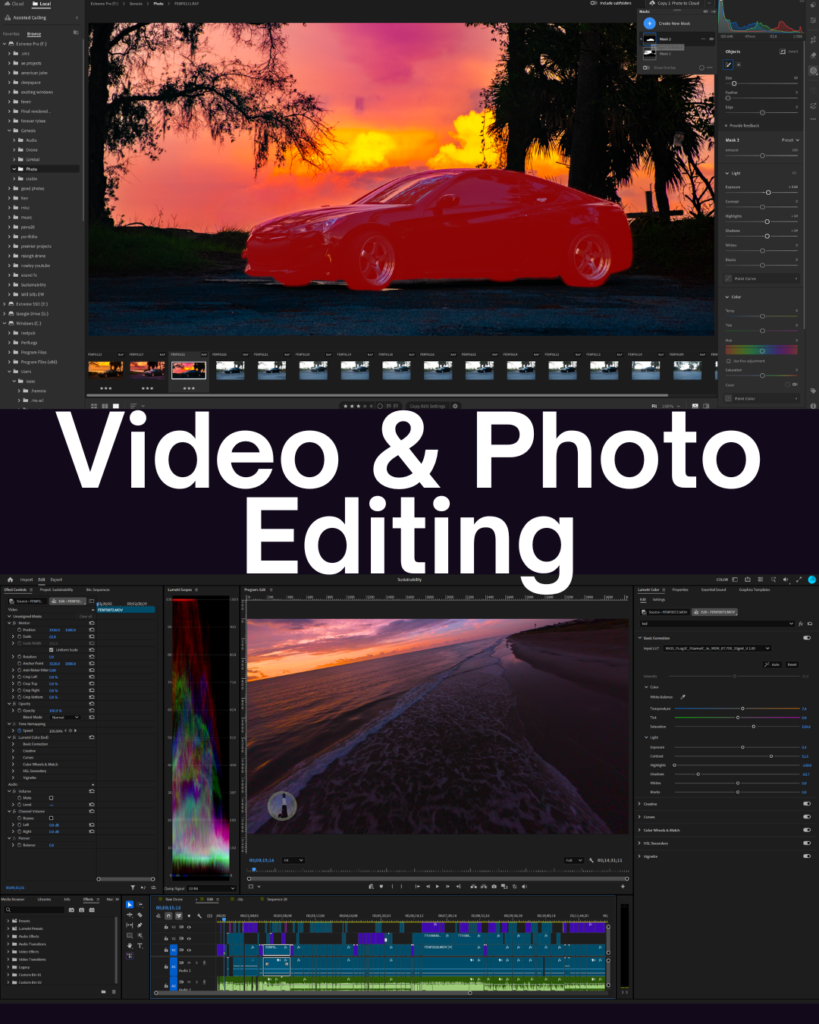Open the Preset dropdown beside Mask 2
This screenshot has width=819, height=1024.
[x=790, y=140]
